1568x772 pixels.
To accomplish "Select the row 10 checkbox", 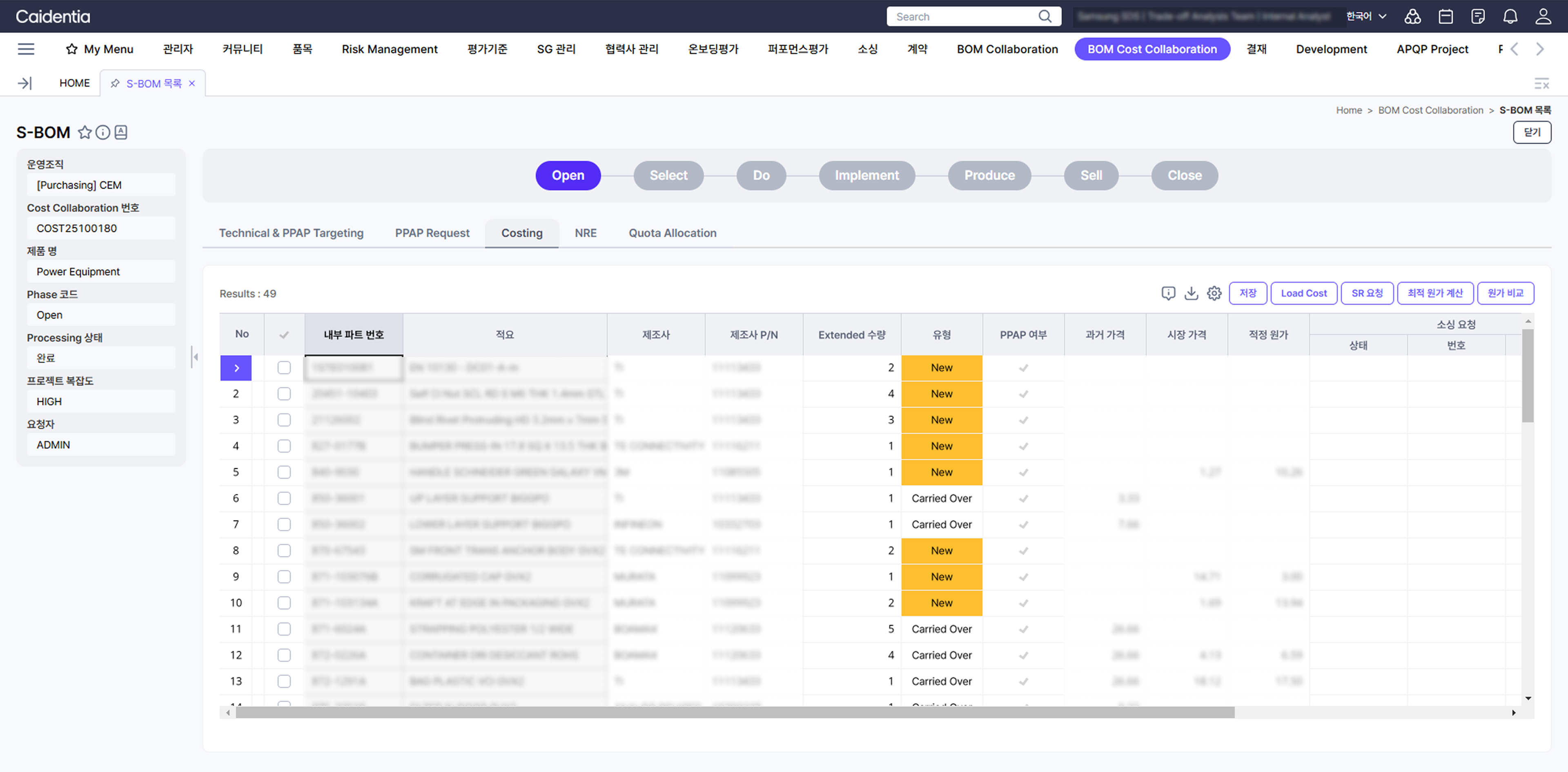I will pyautogui.click(x=284, y=603).
